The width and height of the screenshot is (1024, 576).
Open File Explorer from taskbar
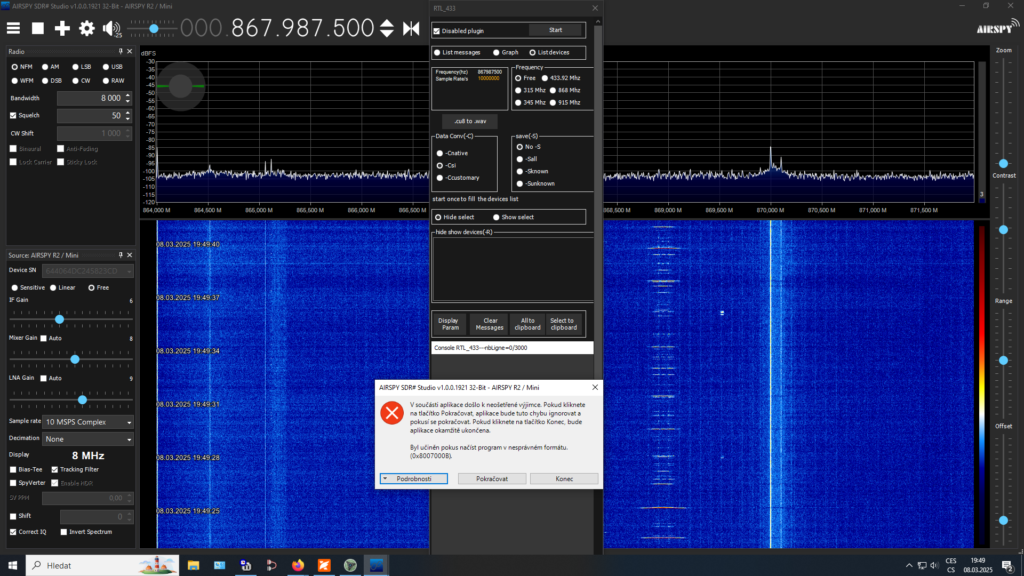(193, 566)
